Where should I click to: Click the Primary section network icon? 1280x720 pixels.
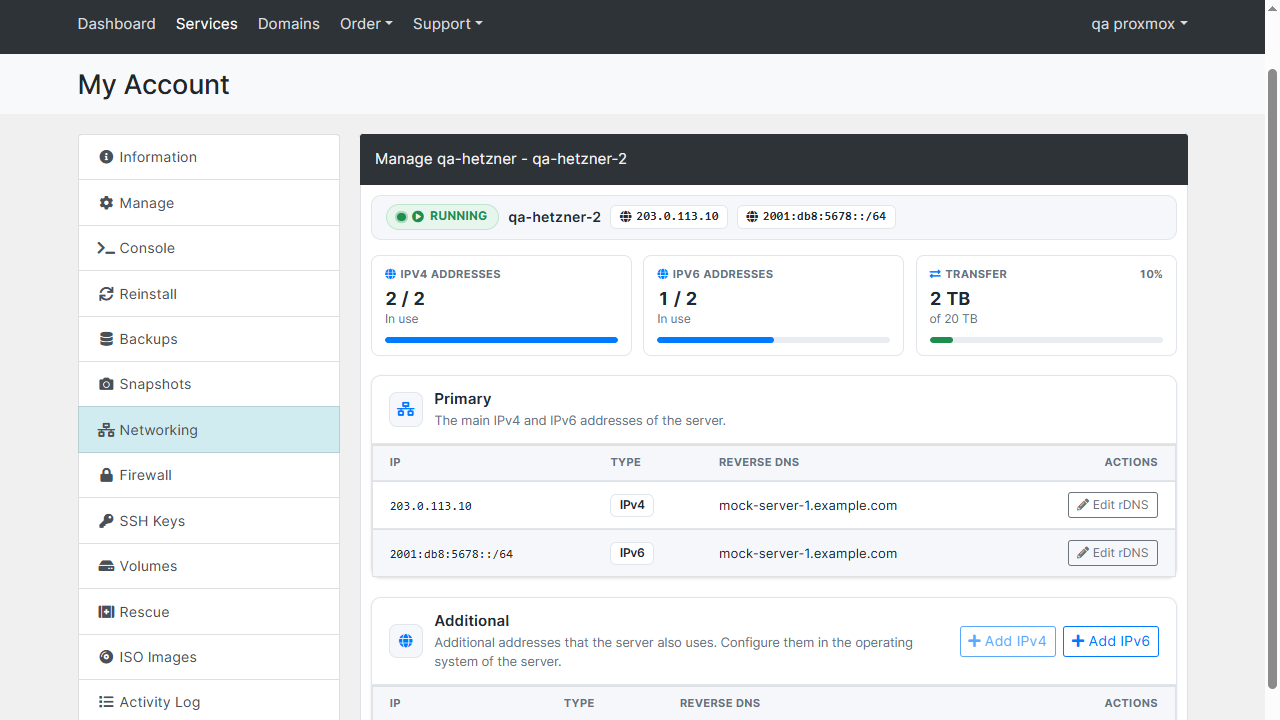tap(406, 409)
